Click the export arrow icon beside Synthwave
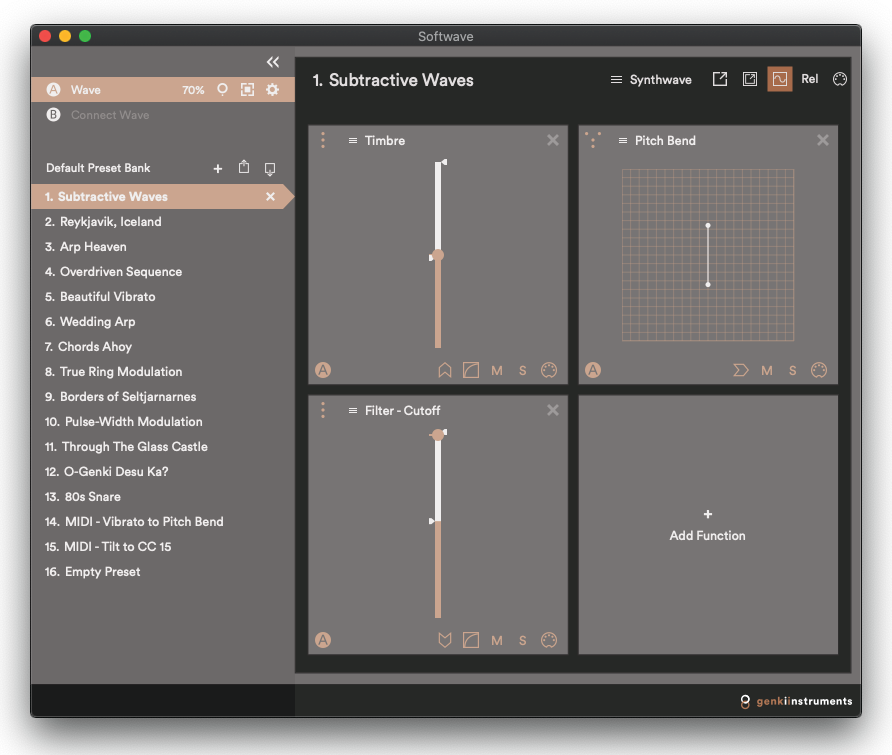The width and height of the screenshot is (892, 755). (720, 79)
